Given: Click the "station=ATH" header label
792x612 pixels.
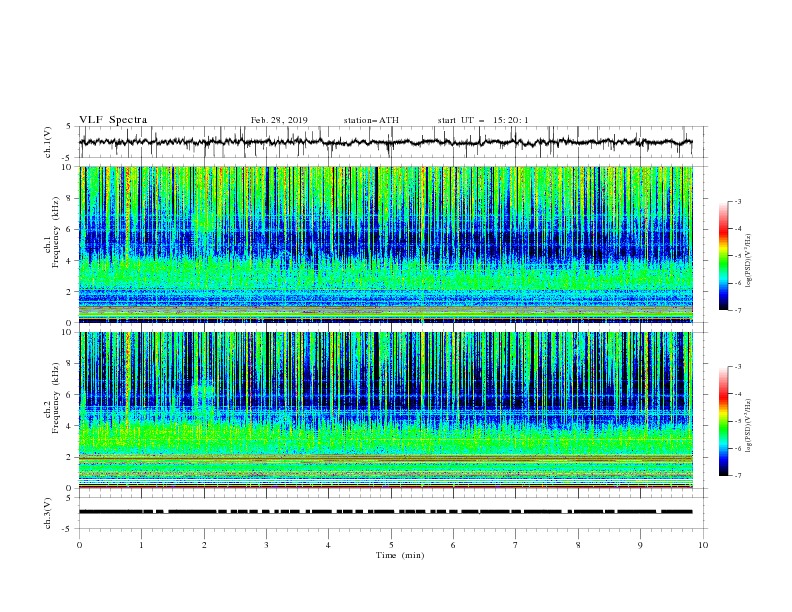Looking at the screenshot, I should pos(371,120).
